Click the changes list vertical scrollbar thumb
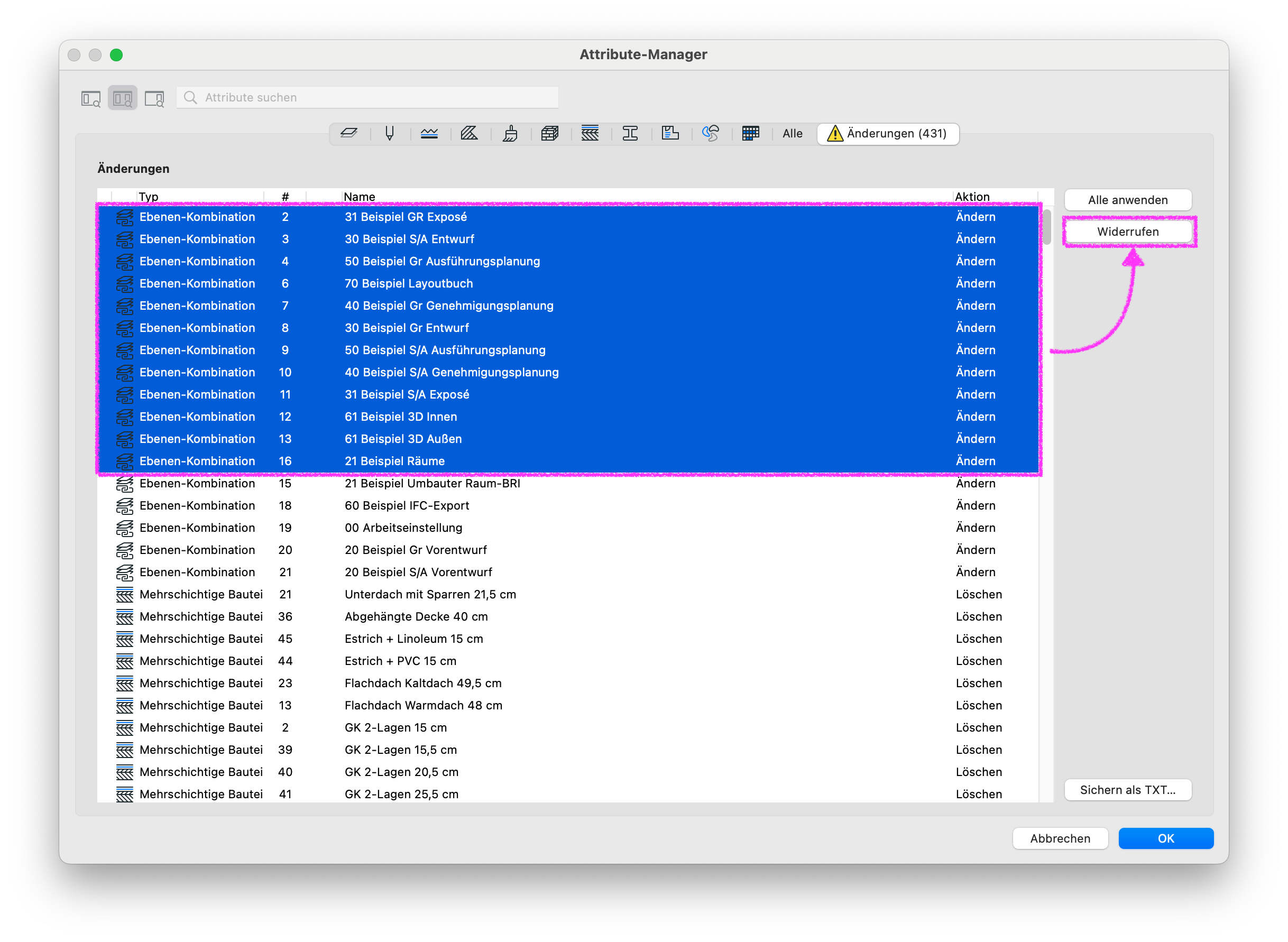The width and height of the screenshot is (1288, 942). (1047, 227)
